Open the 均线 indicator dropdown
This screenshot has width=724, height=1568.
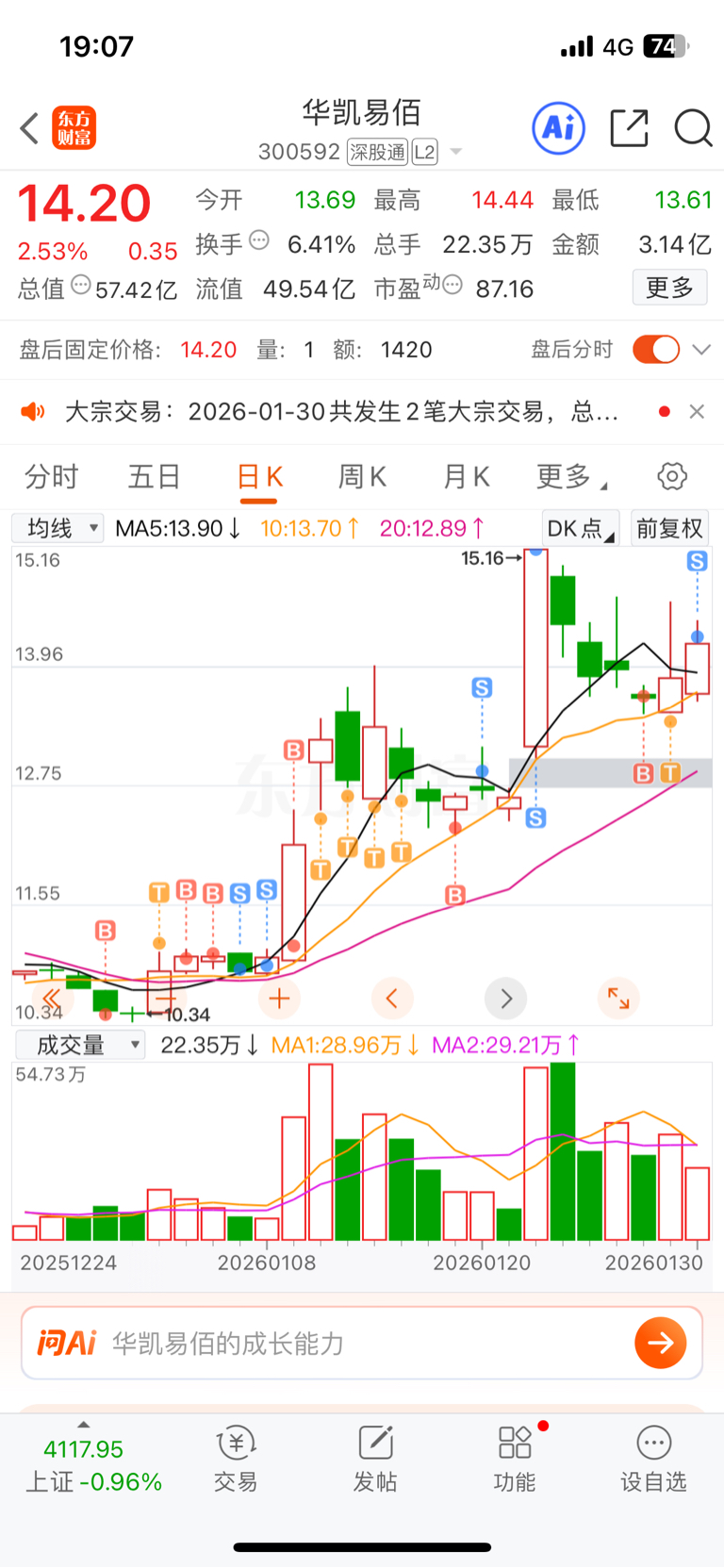58,528
